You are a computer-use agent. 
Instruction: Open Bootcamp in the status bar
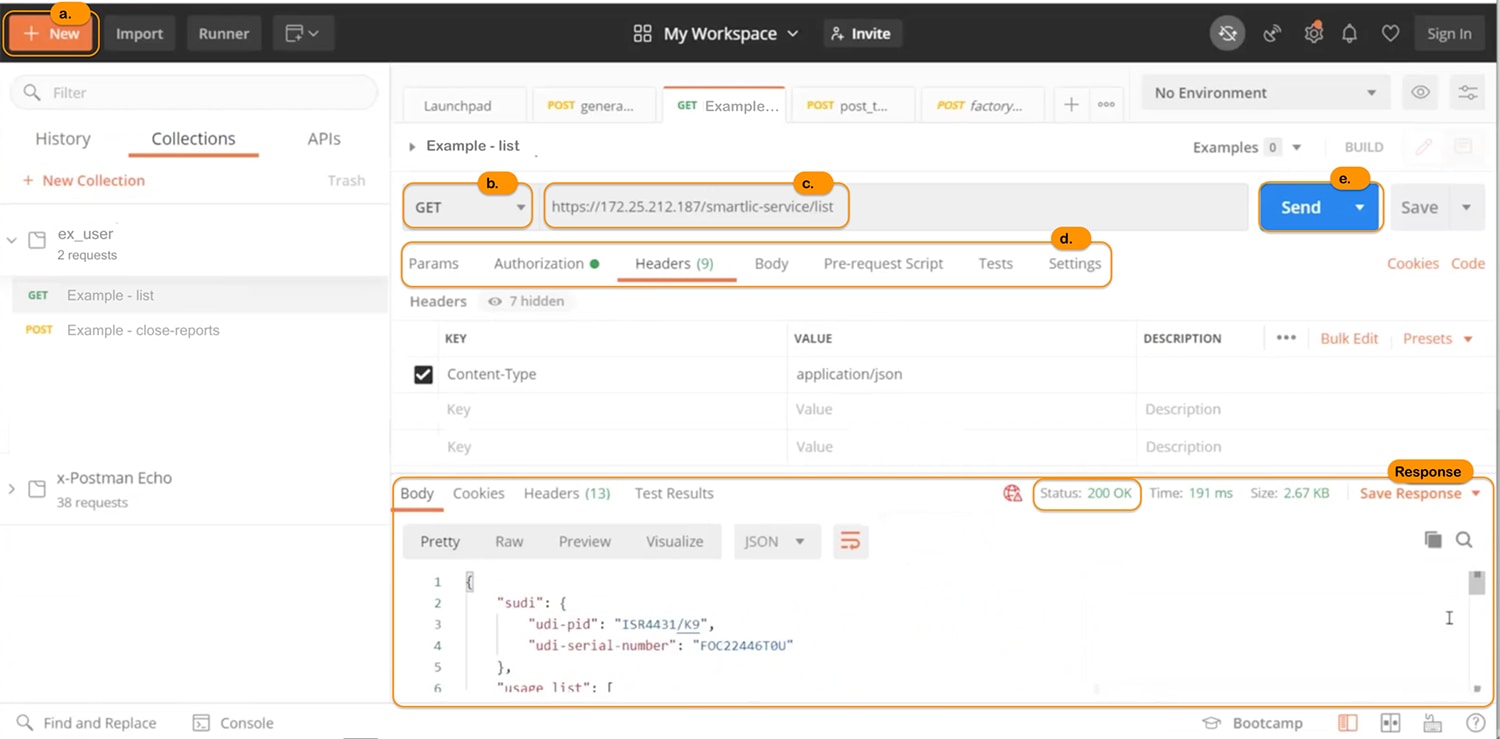pos(1253,723)
